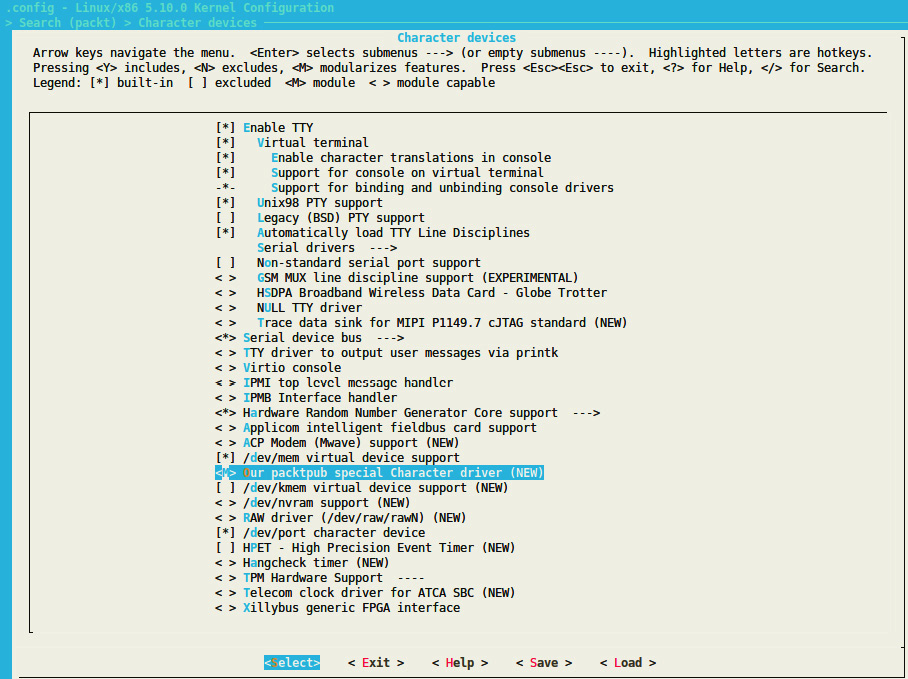Select the IPMB Interface handler entry
The height and width of the screenshot is (679, 908).
tap(319, 398)
